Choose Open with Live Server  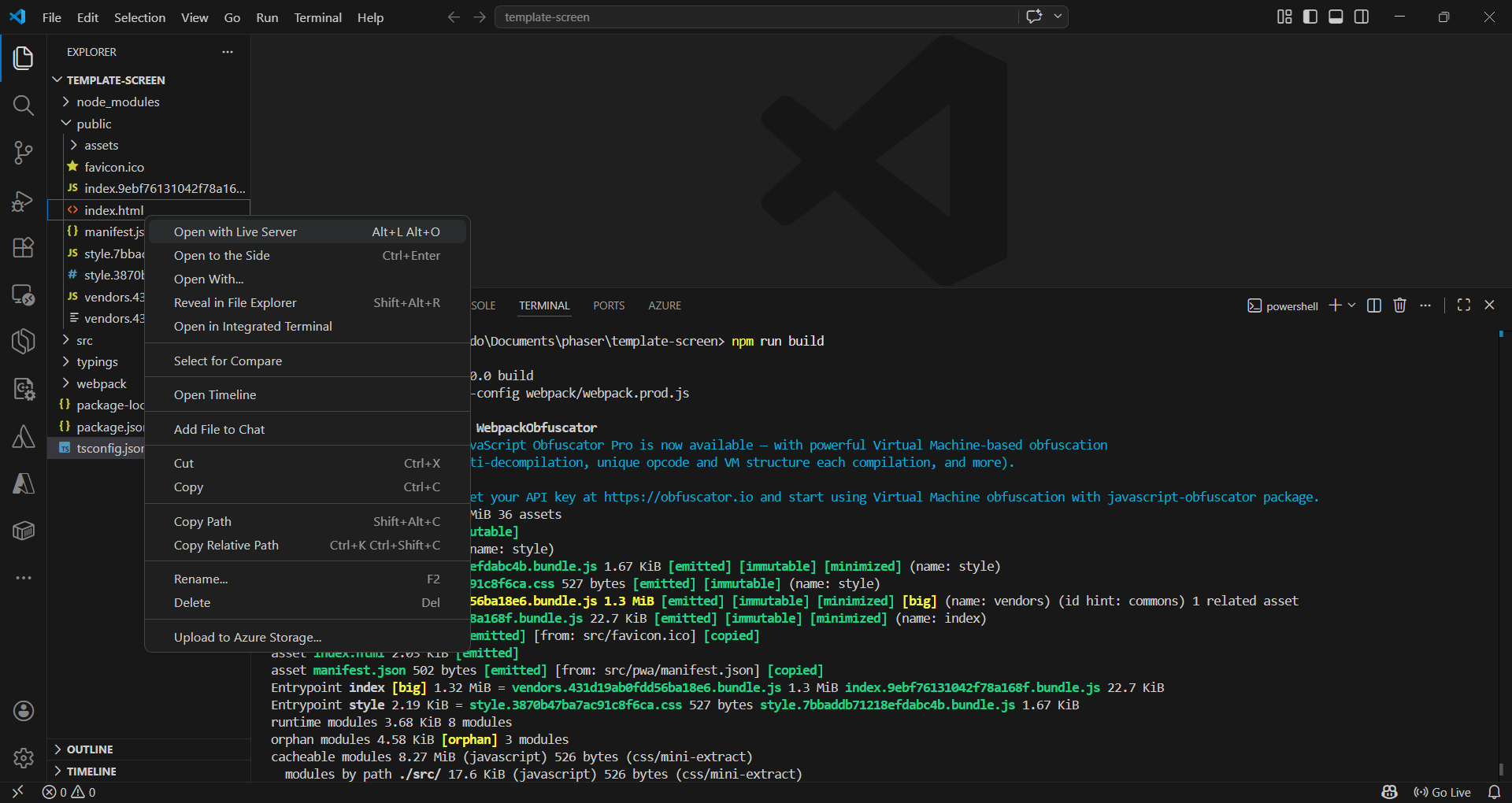click(307, 231)
